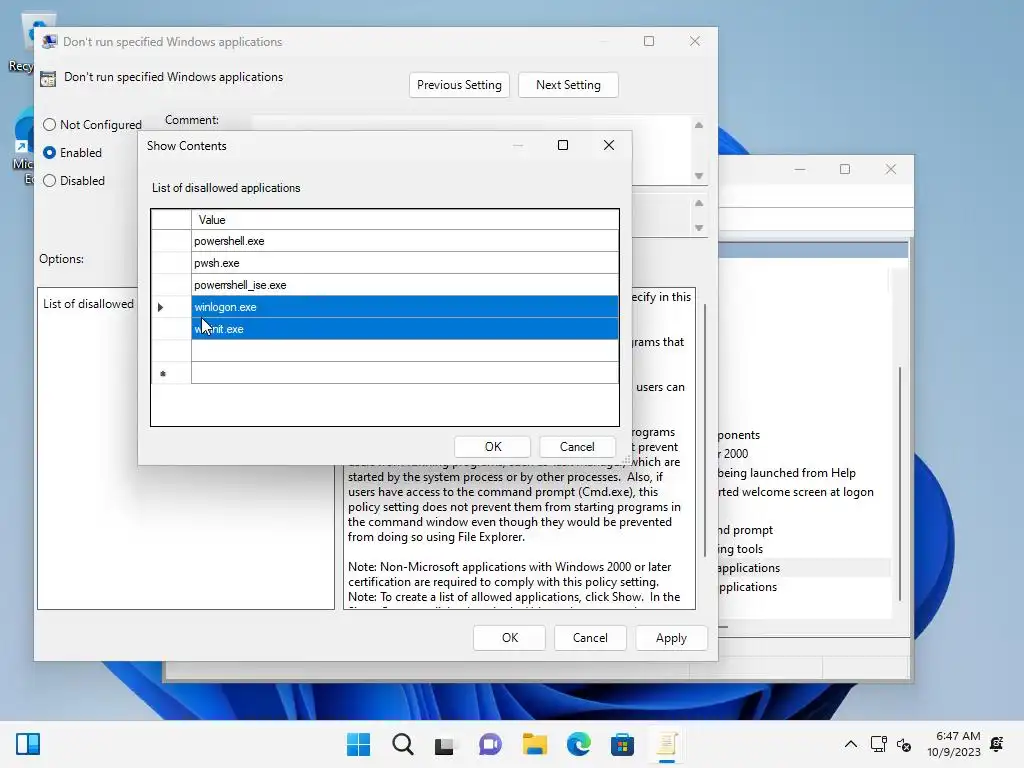Click the Help text vertical scrollbar
The image size is (1024, 768).
(705, 431)
